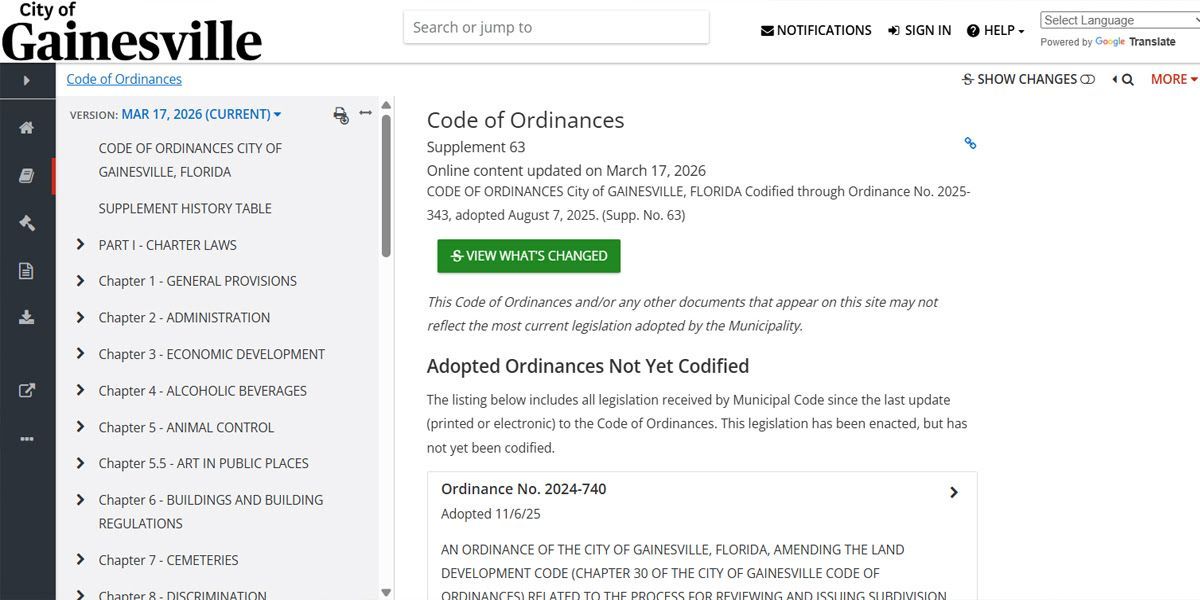Open Chapter 5 - Animal Control text
The height and width of the screenshot is (600, 1200).
(x=186, y=427)
